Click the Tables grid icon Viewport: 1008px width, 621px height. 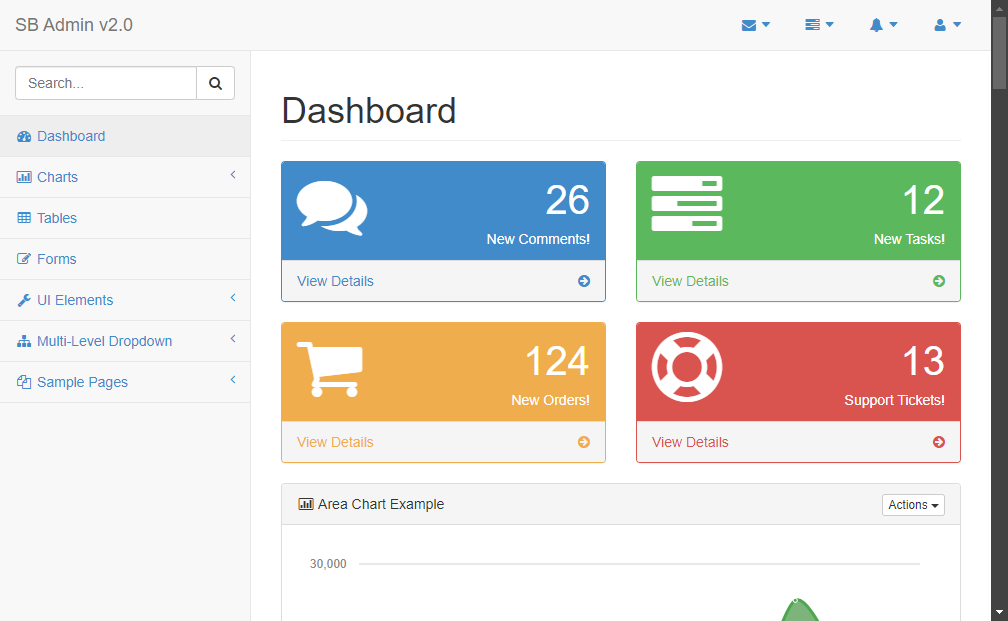click(x=24, y=218)
